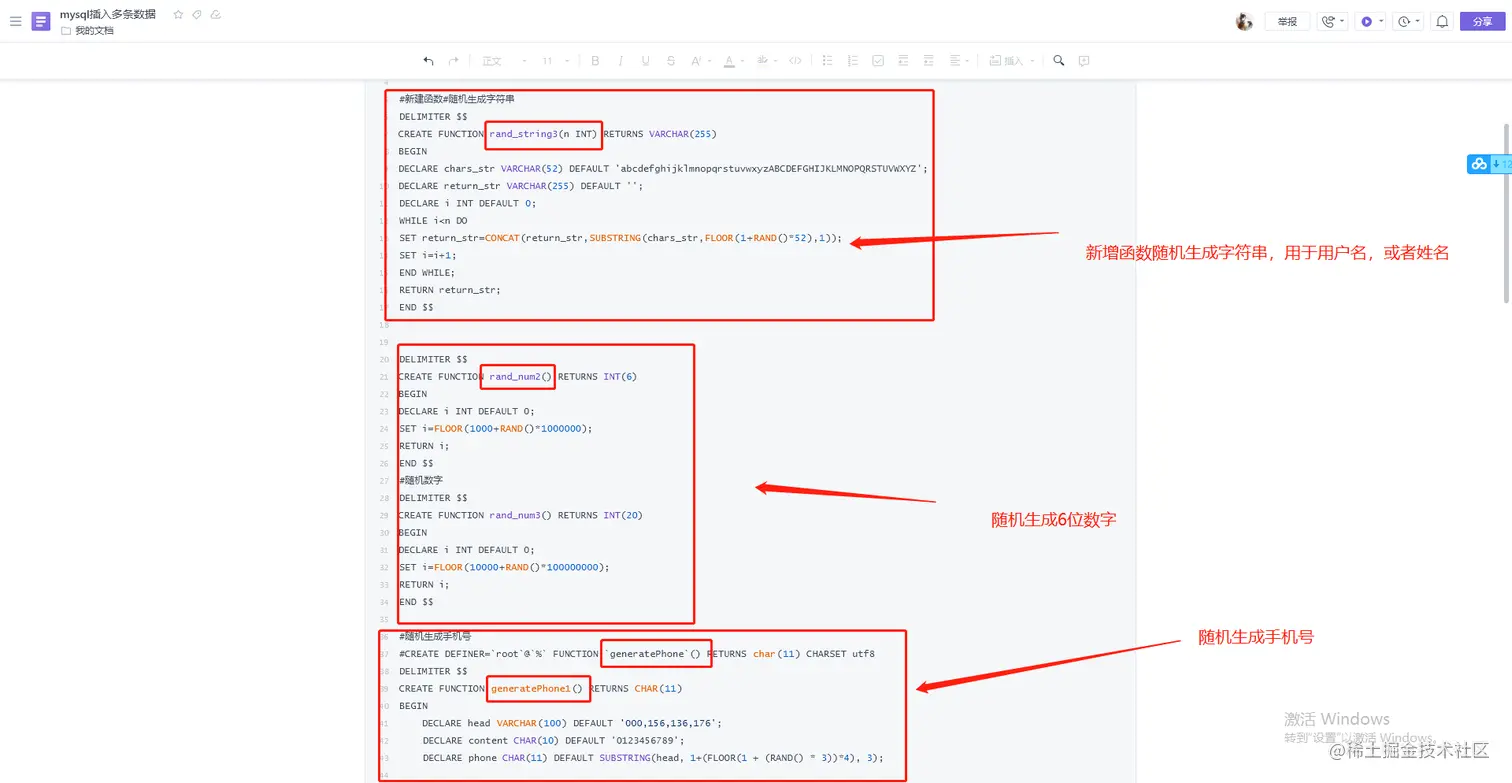Click the cloud saved status icon
The image size is (1512, 783).
216,15
